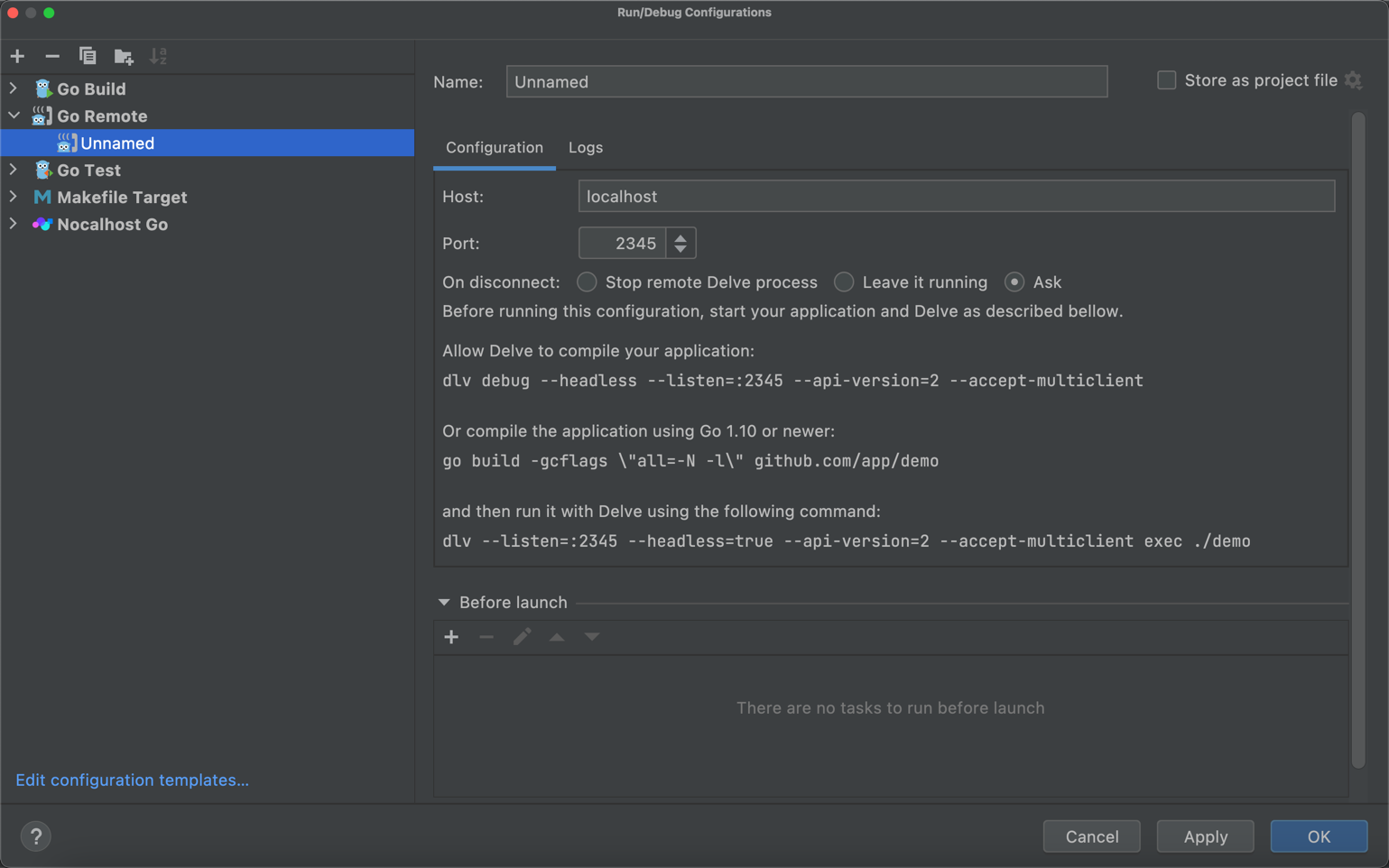Click the Create New Folder icon
Image resolution: width=1389 pixels, height=868 pixels.
124,56
